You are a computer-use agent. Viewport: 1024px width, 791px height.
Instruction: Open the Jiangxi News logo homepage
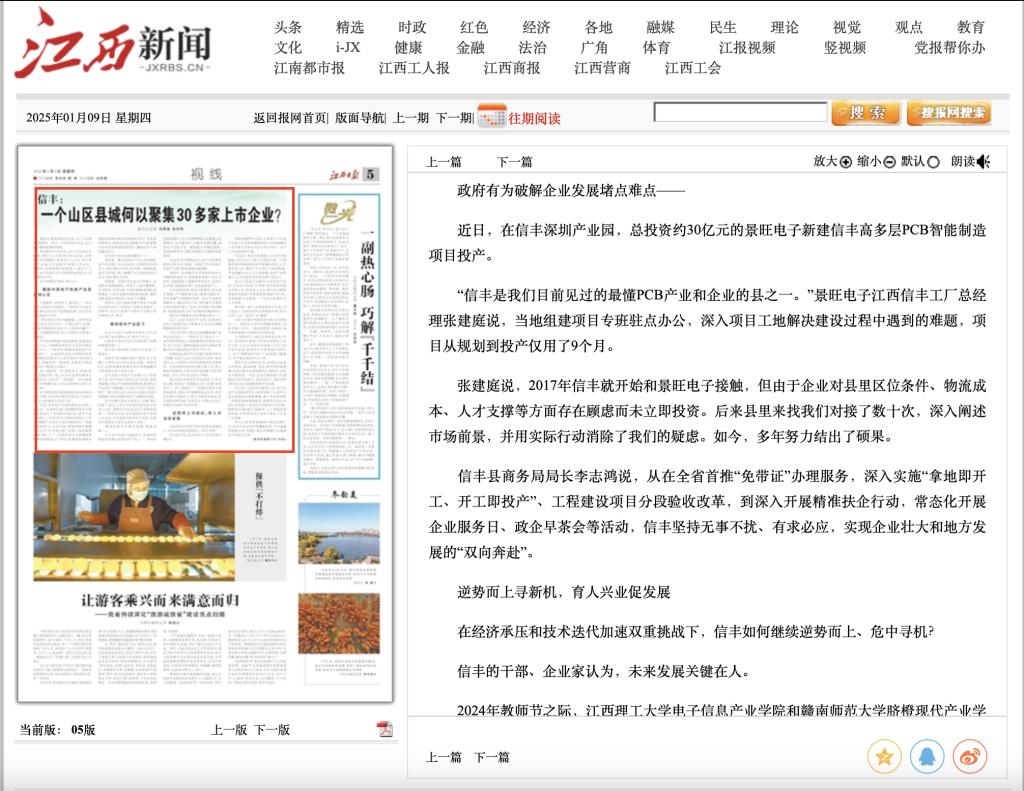coord(113,44)
